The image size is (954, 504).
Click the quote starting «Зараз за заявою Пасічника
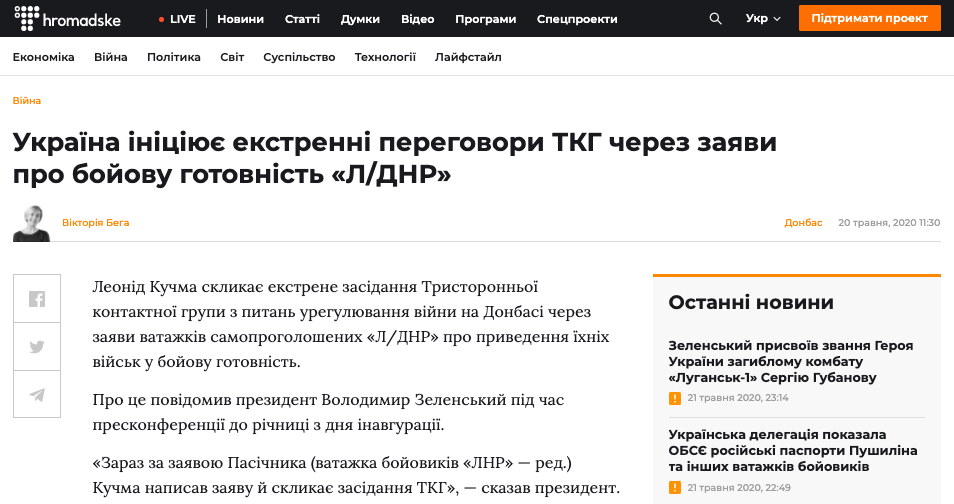pyautogui.click(x=356, y=475)
